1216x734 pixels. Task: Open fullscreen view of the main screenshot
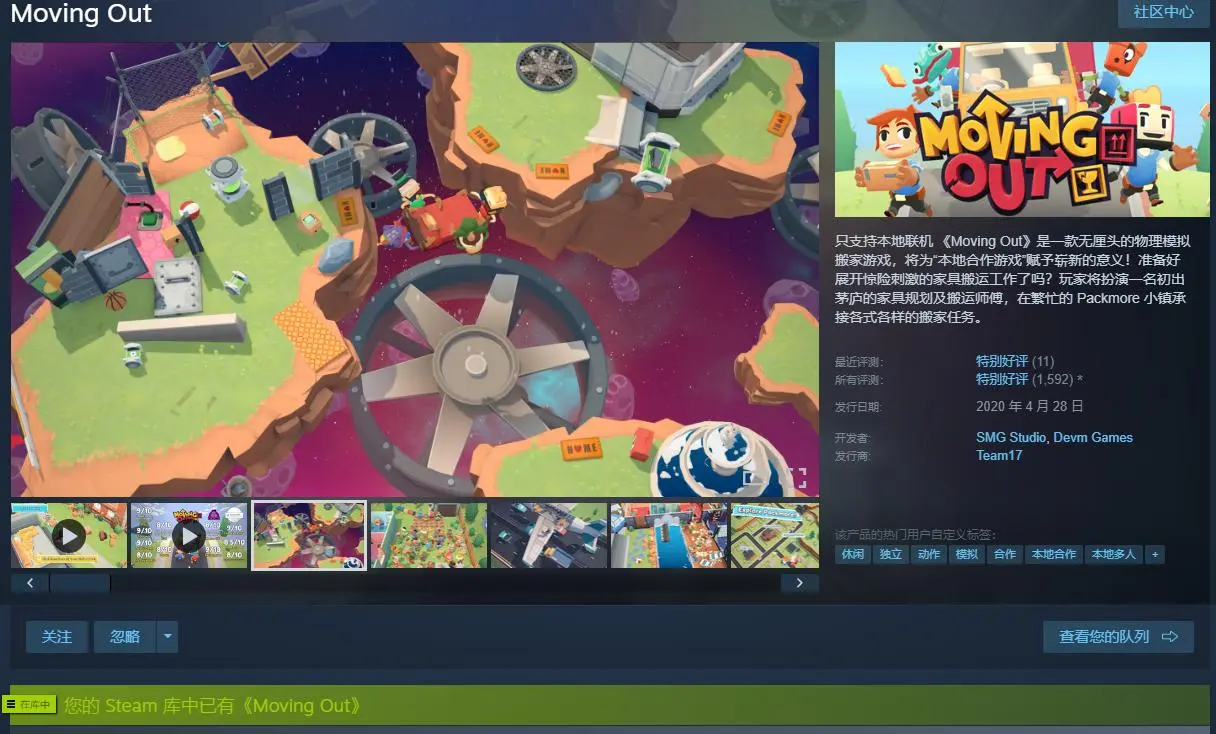pos(797,477)
